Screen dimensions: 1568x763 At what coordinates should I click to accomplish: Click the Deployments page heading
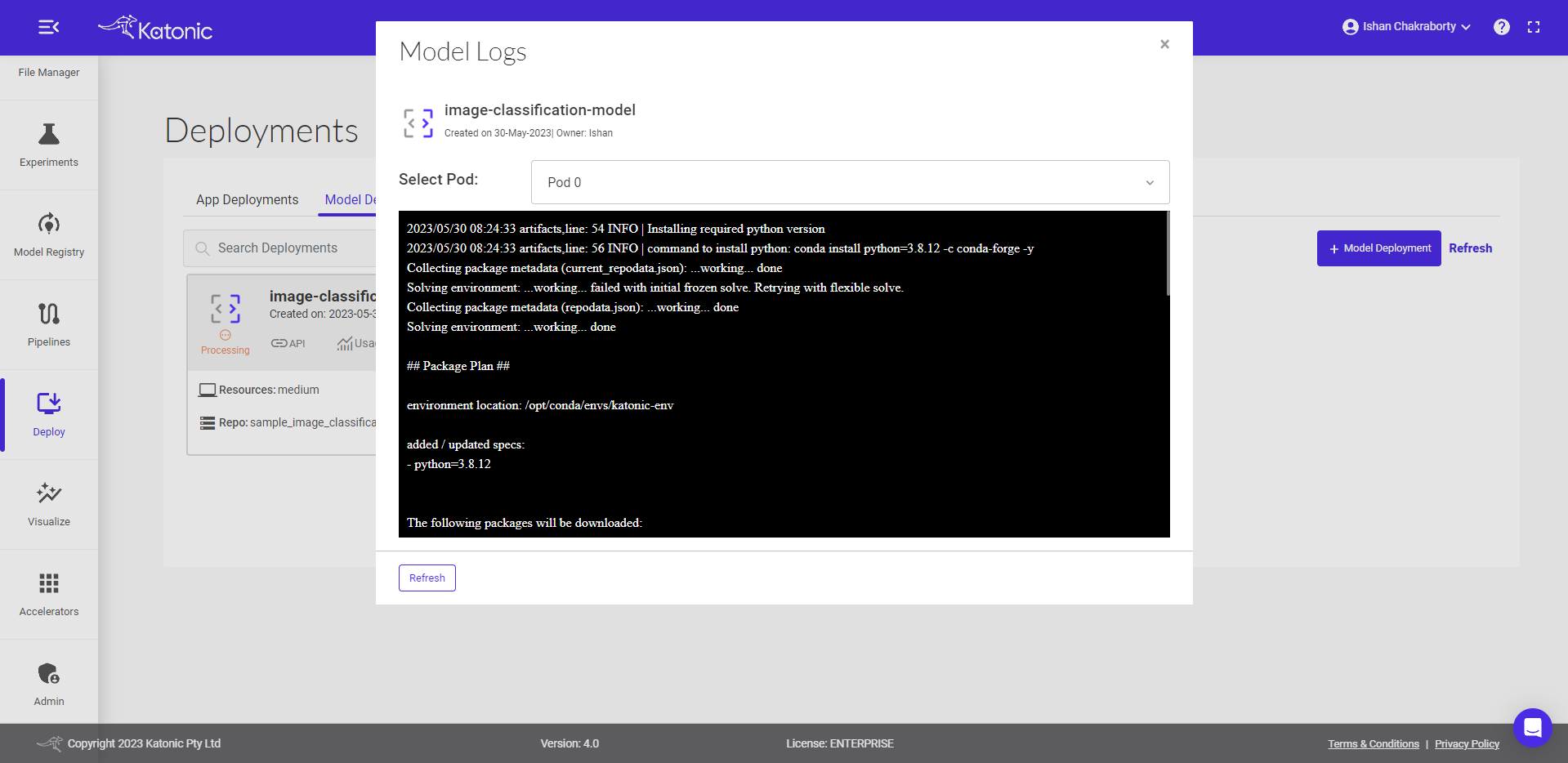[261, 131]
